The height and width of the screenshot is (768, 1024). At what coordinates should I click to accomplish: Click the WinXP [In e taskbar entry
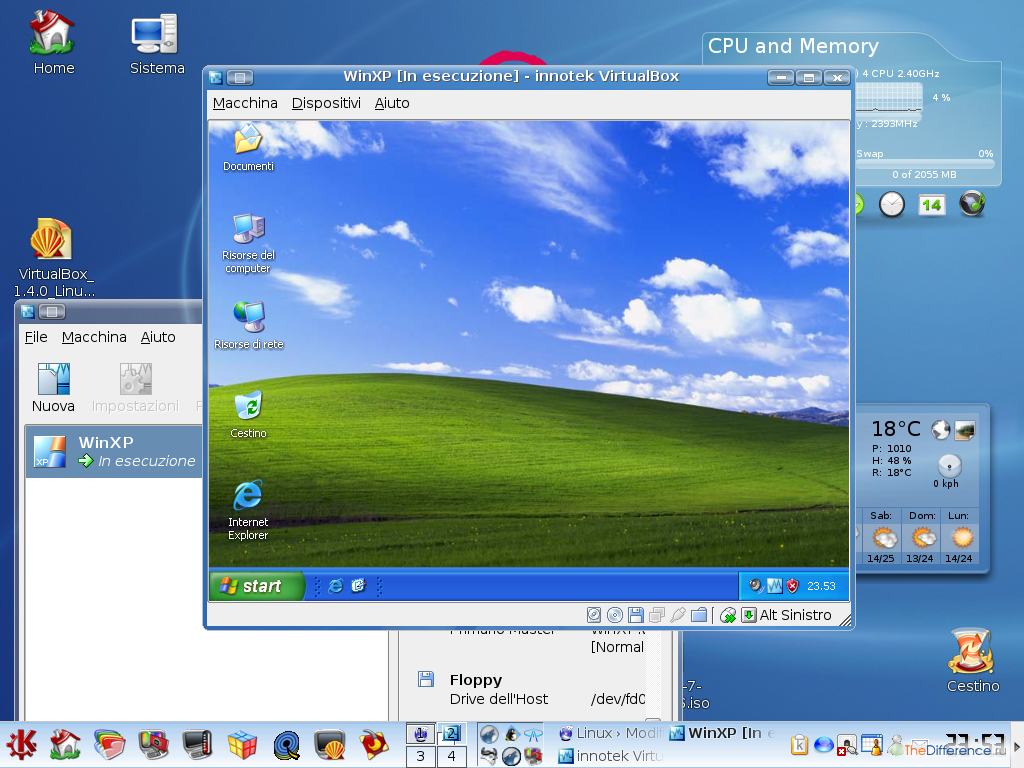coord(722,733)
